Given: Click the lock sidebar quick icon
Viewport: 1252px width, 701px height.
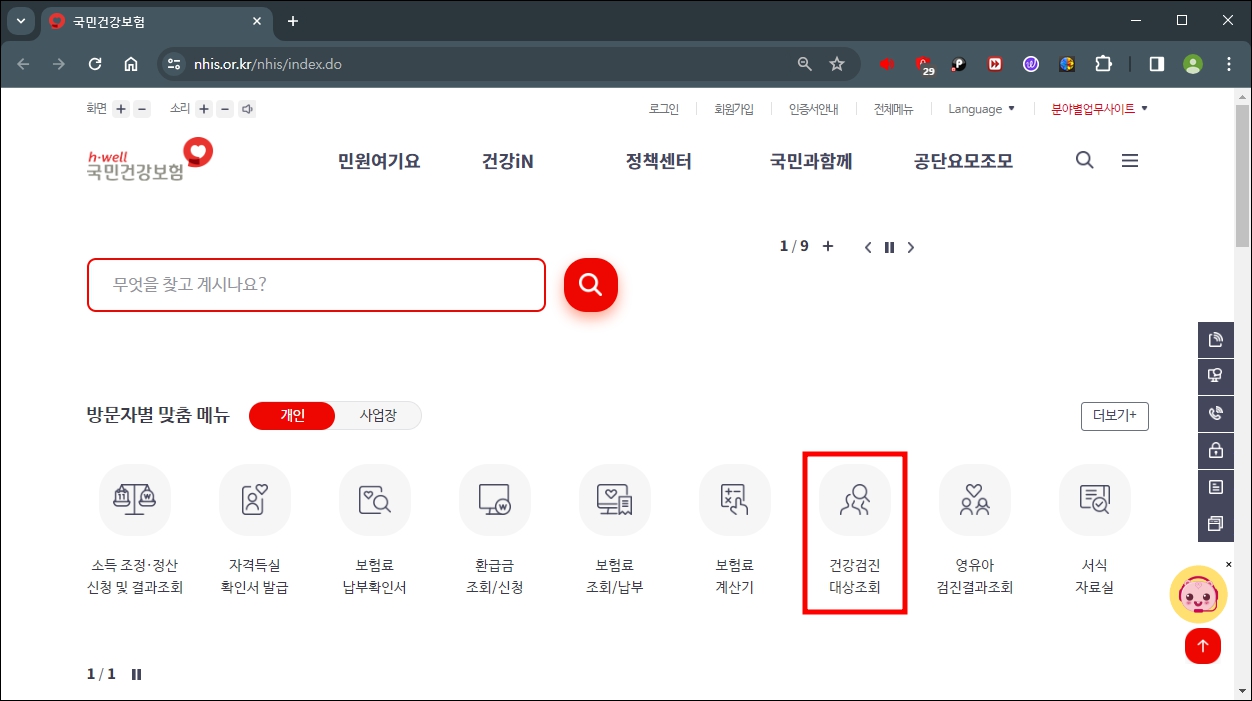Looking at the screenshot, I should tap(1216, 450).
